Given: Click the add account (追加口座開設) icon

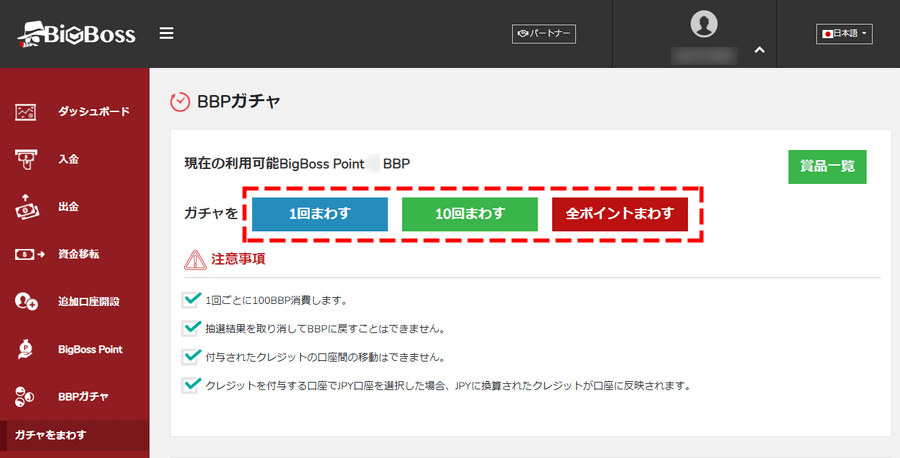Looking at the screenshot, I should pos(26,301).
